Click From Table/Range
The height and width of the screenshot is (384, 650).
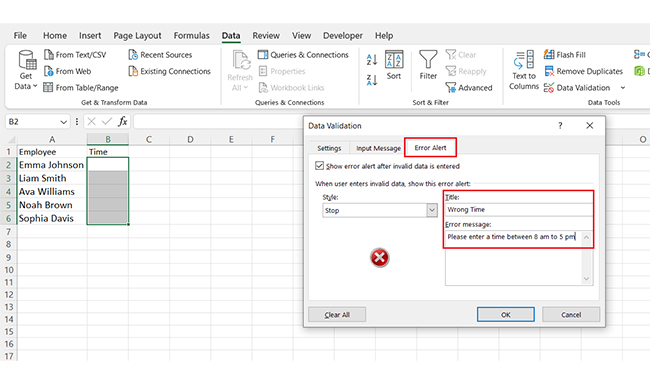point(81,87)
